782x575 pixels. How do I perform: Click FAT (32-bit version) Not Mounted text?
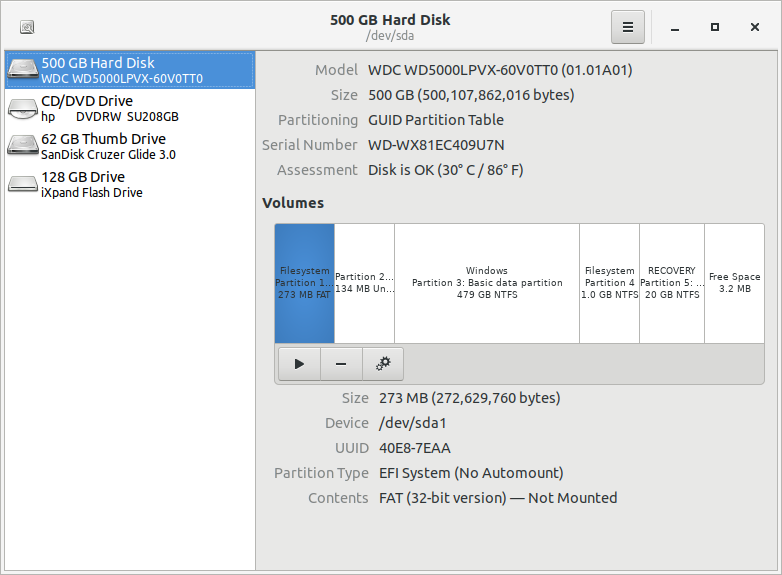point(498,498)
